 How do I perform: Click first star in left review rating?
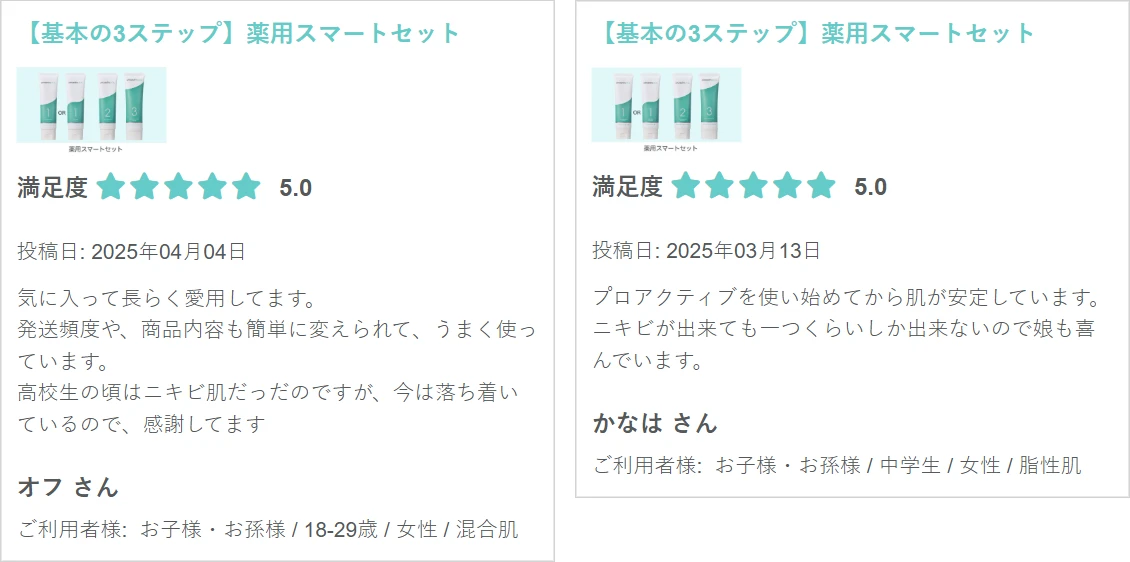coord(111,187)
